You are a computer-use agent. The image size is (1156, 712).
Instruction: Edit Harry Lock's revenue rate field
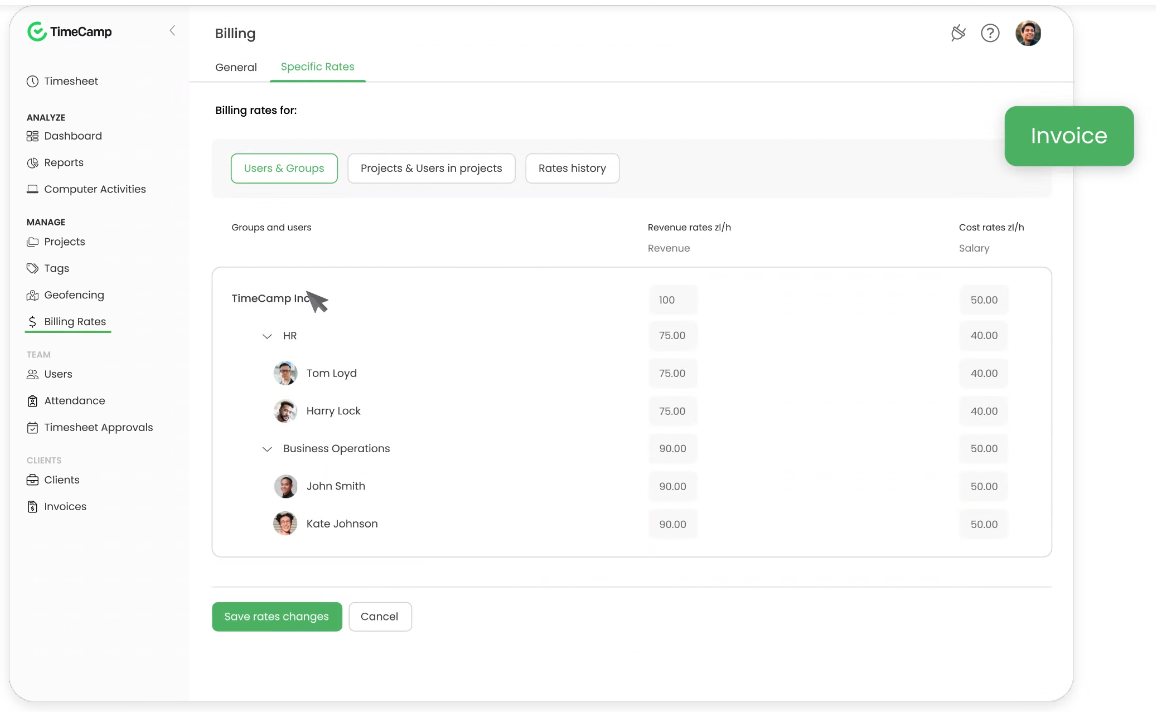coord(672,410)
